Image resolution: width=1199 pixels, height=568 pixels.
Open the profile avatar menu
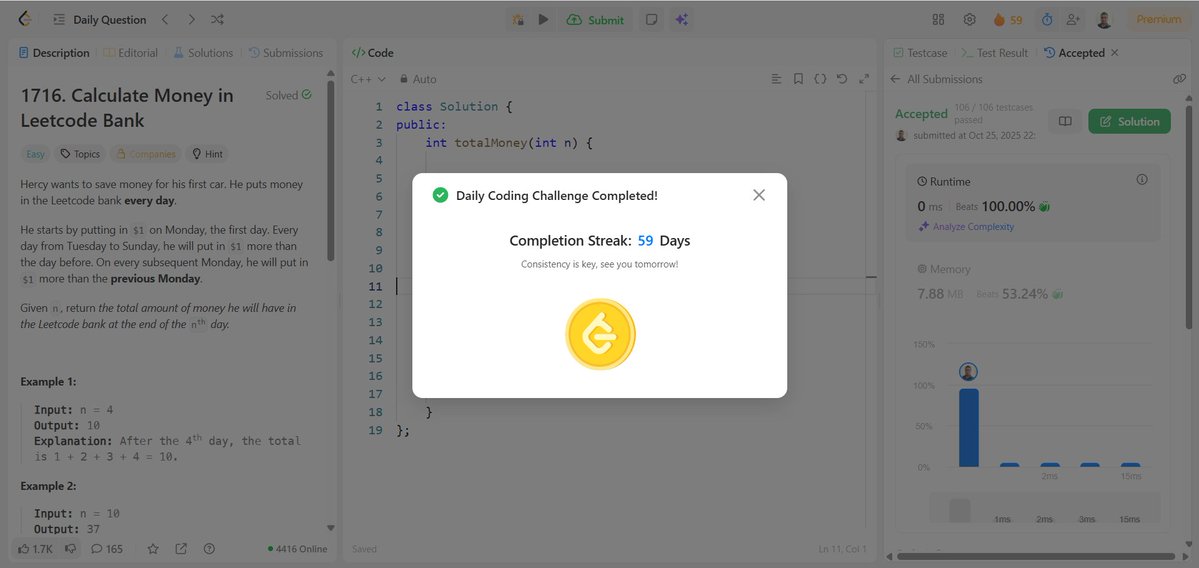[x=1104, y=20]
